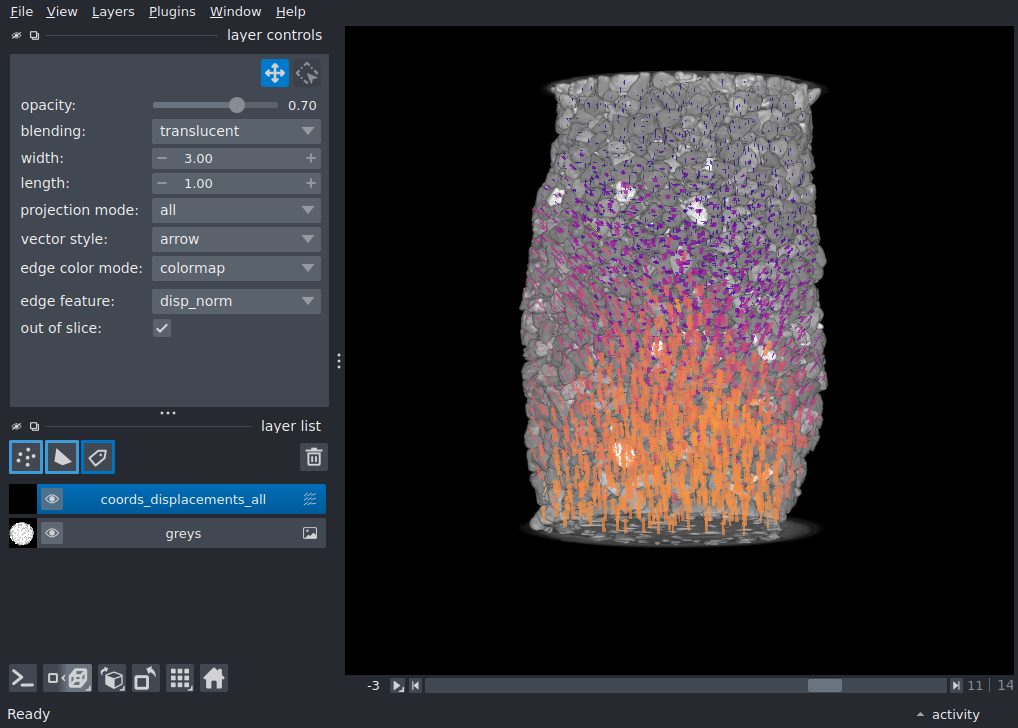Reset view with home icon
The height and width of the screenshot is (728, 1018).
pyautogui.click(x=214, y=679)
